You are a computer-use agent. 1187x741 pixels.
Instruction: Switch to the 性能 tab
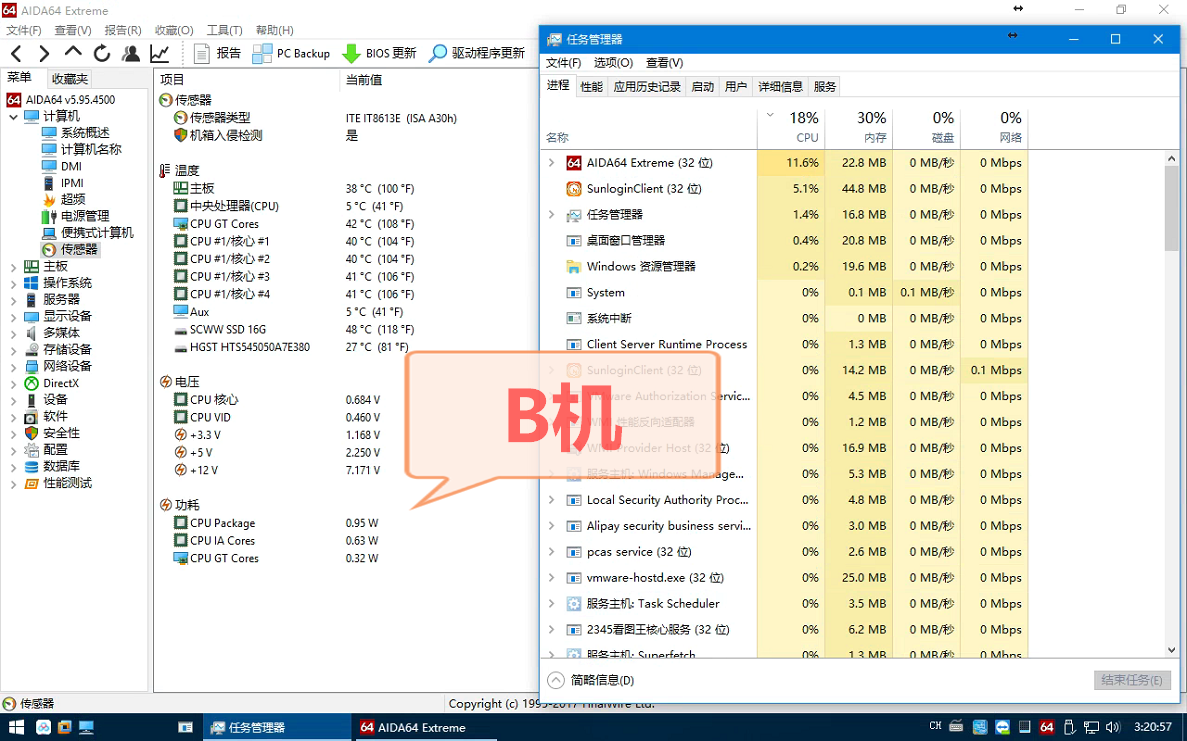click(x=591, y=86)
